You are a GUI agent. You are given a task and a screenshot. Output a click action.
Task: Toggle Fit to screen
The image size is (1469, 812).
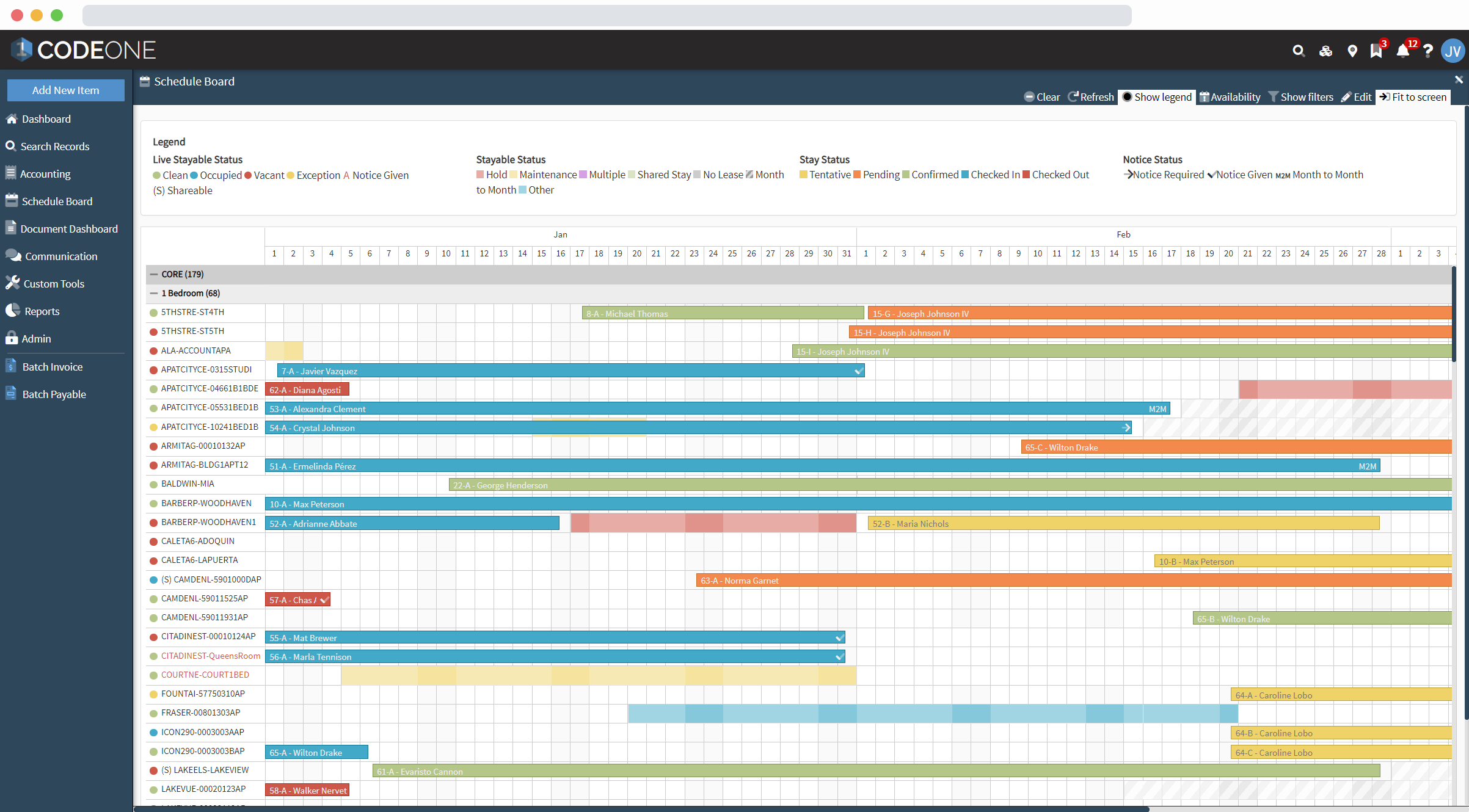1413,97
